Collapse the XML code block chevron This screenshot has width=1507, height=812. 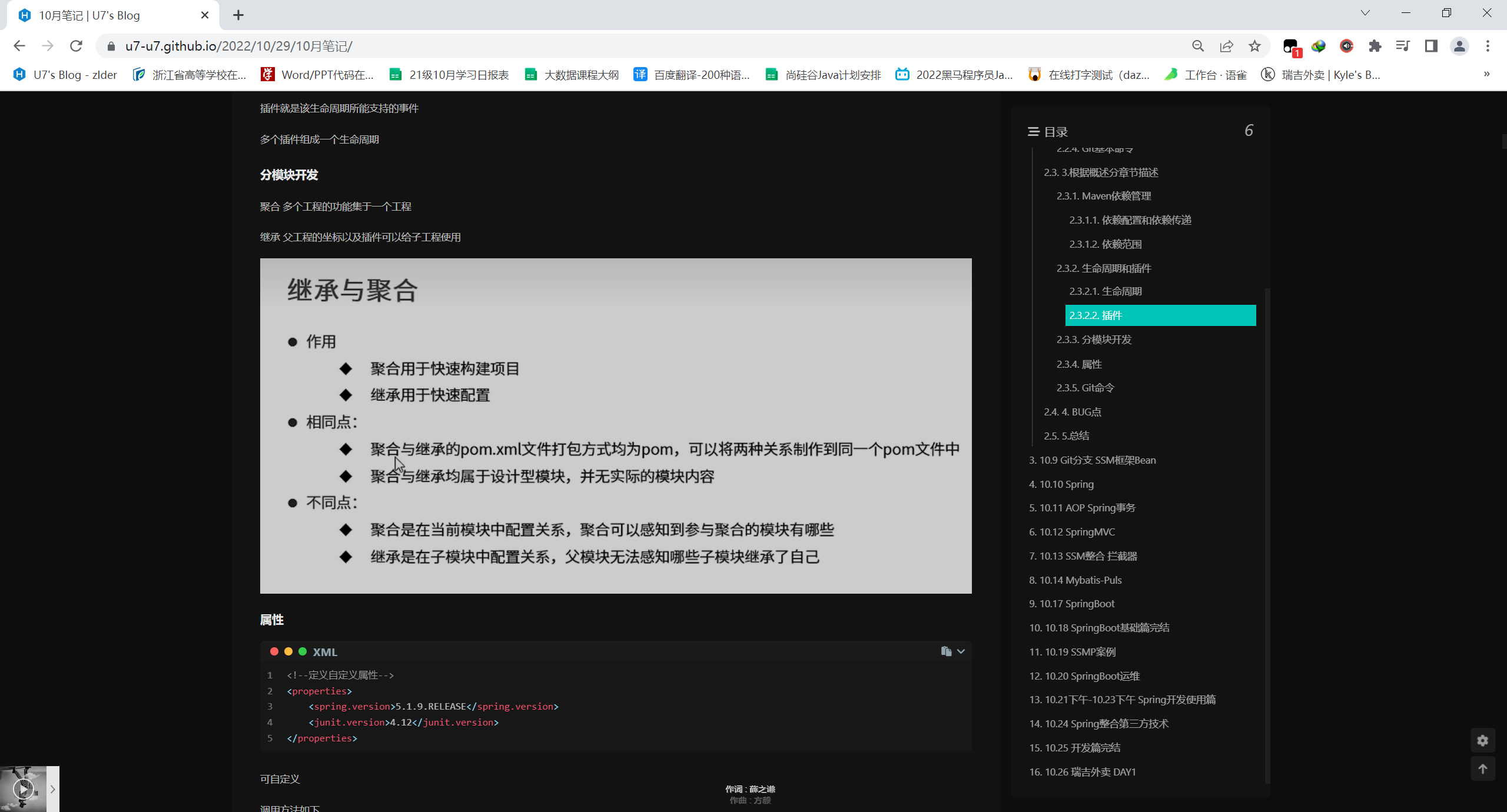pos(961,651)
